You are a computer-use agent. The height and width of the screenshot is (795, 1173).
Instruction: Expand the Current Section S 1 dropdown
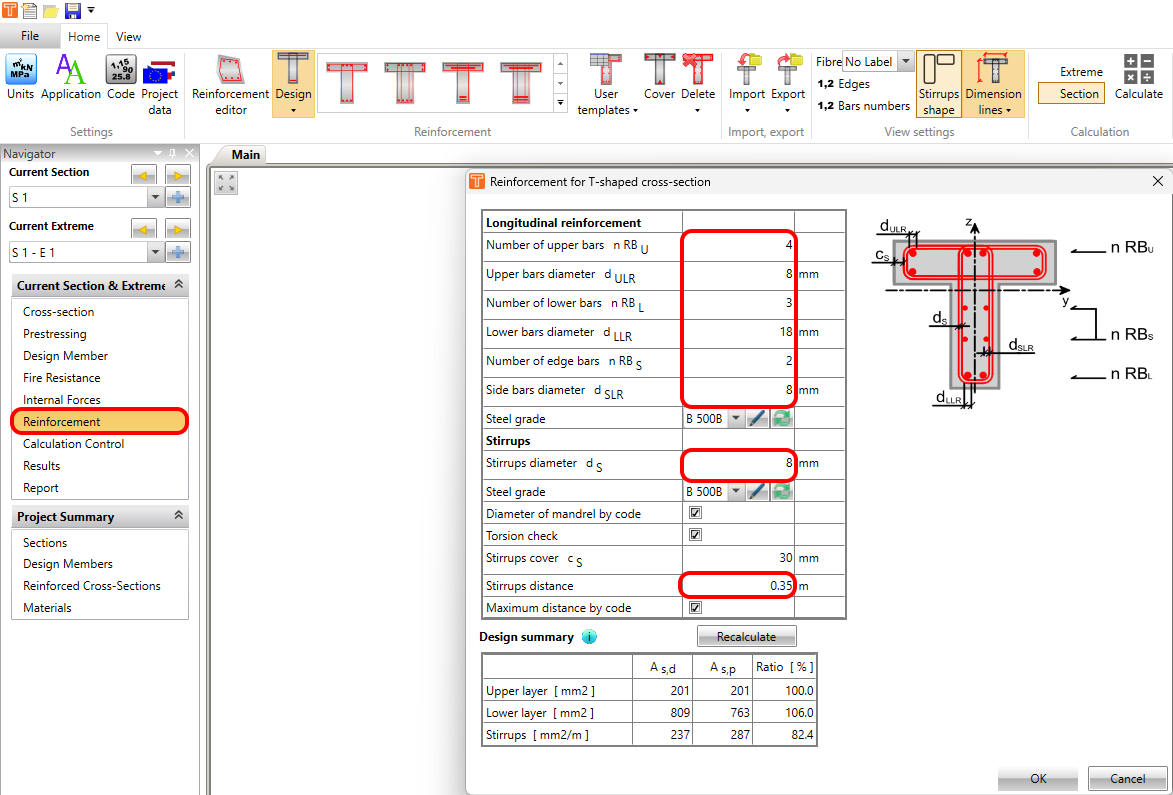click(154, 198)
